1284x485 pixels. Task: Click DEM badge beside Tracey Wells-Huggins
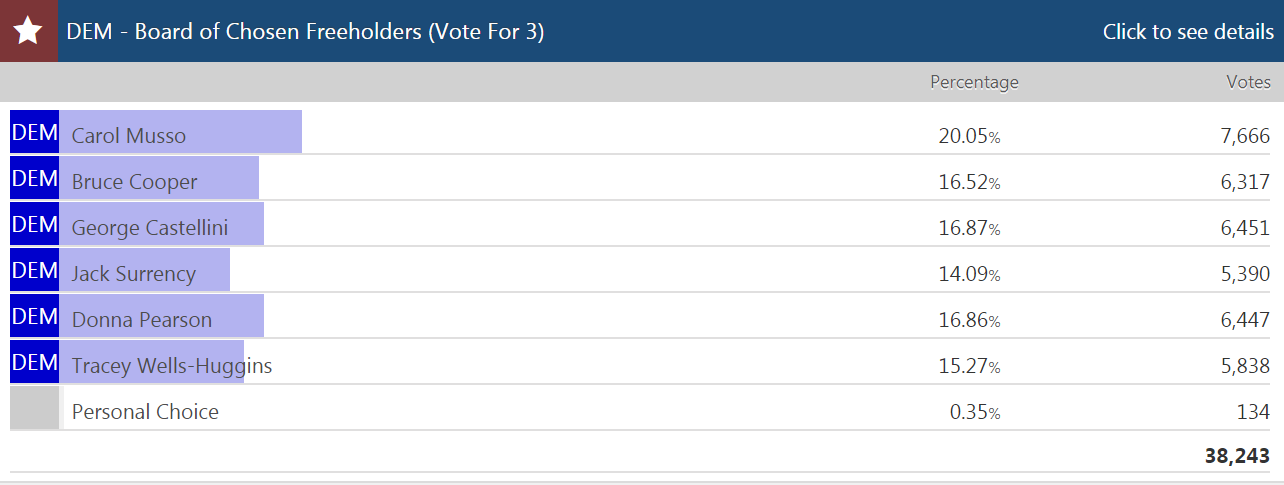click(35, 362)
